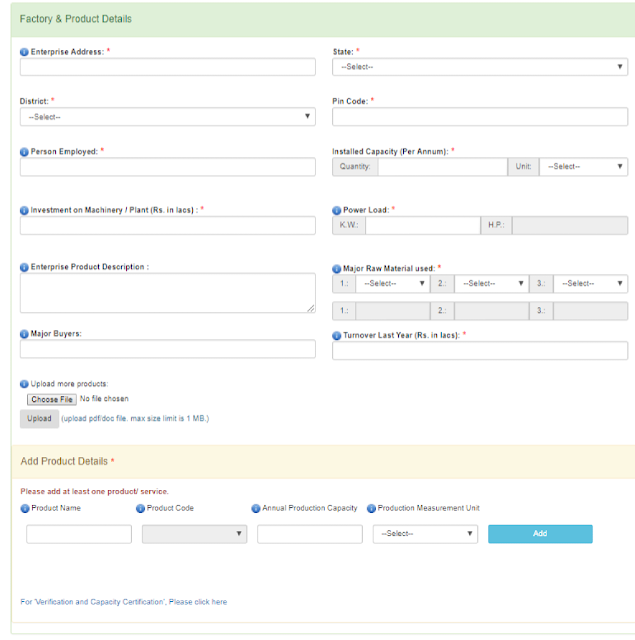This screenshot has height=640, width=635.
Task: Click info icon next to Person Employed
Action: [x=24, y=152]
